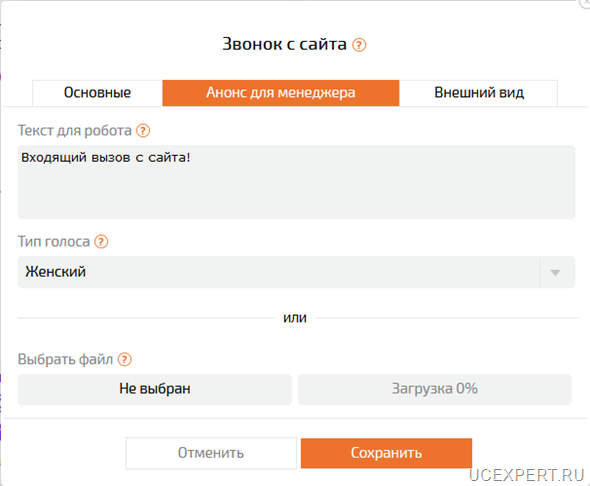Expand voice list via gray arrow

pyautogui.click(x=555, y=272)
